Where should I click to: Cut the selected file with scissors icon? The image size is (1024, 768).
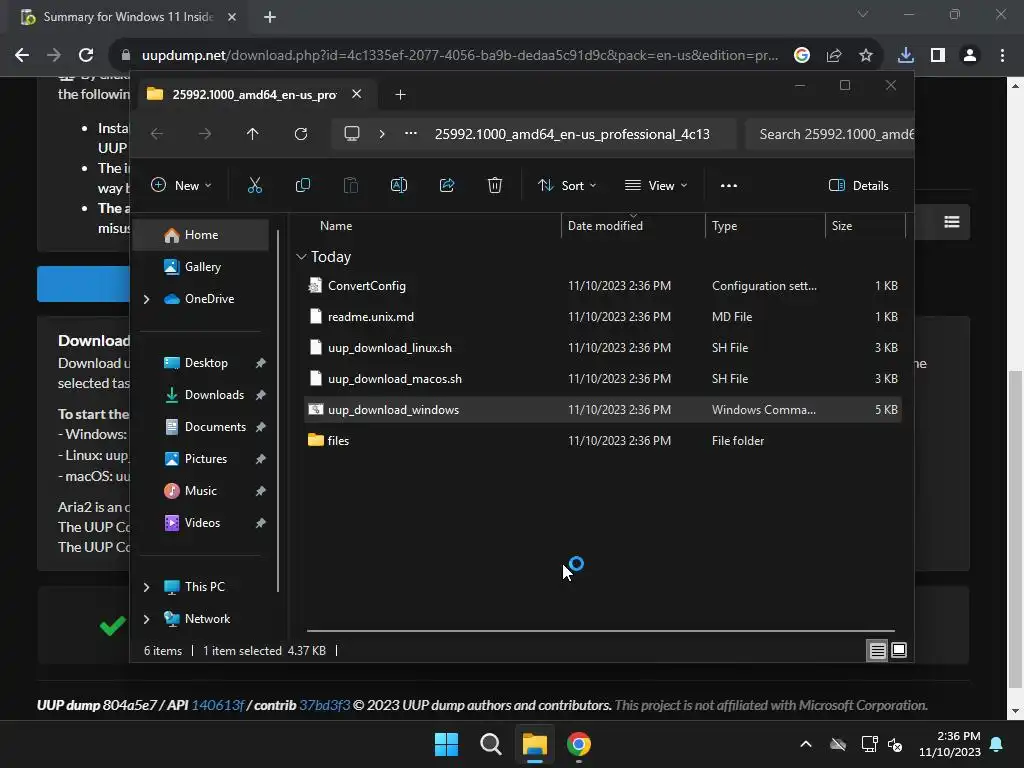pyautogui.click(x=255, y=185)
